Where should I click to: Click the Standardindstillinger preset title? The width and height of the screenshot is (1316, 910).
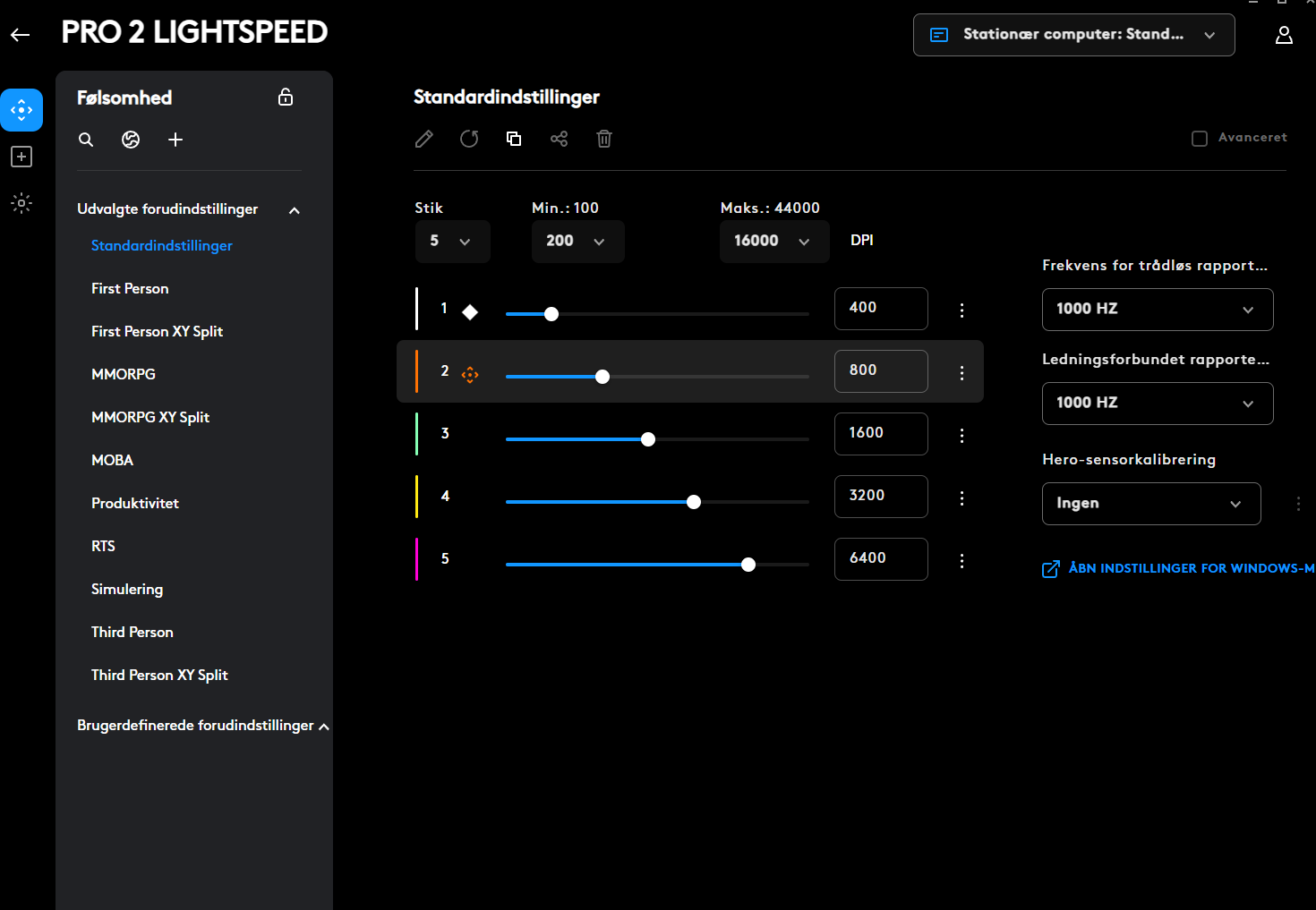coord(507,97)
